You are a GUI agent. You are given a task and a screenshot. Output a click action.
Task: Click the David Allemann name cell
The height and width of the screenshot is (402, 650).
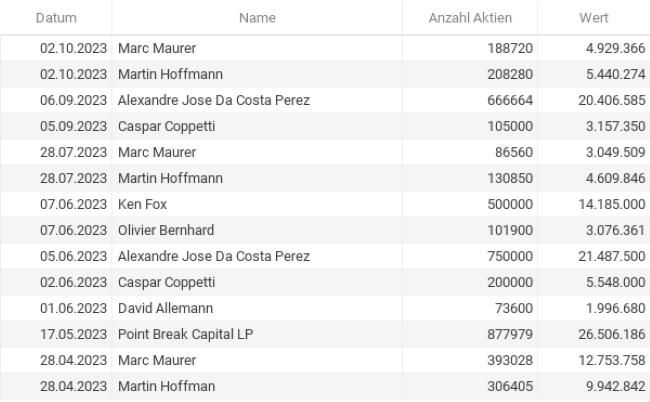(257, 308)
